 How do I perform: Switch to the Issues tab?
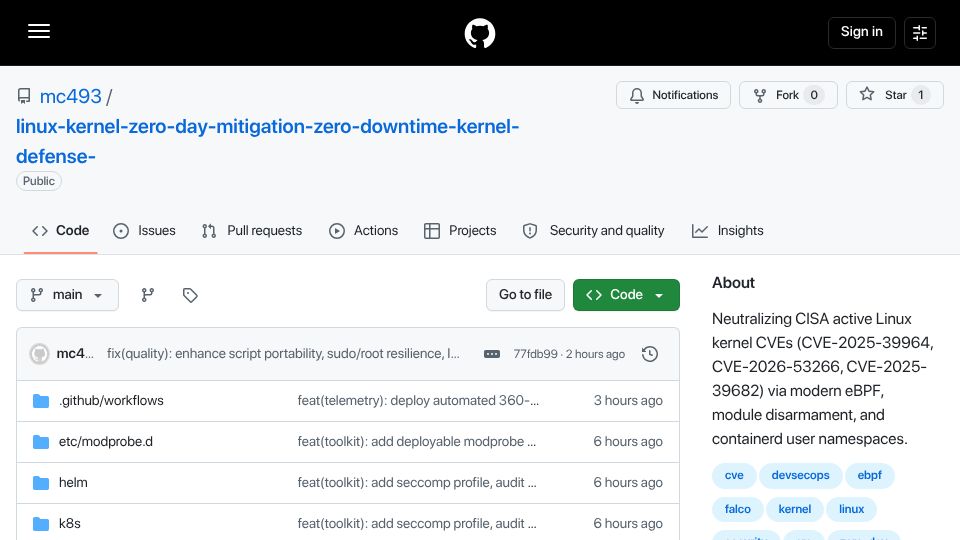144,231
